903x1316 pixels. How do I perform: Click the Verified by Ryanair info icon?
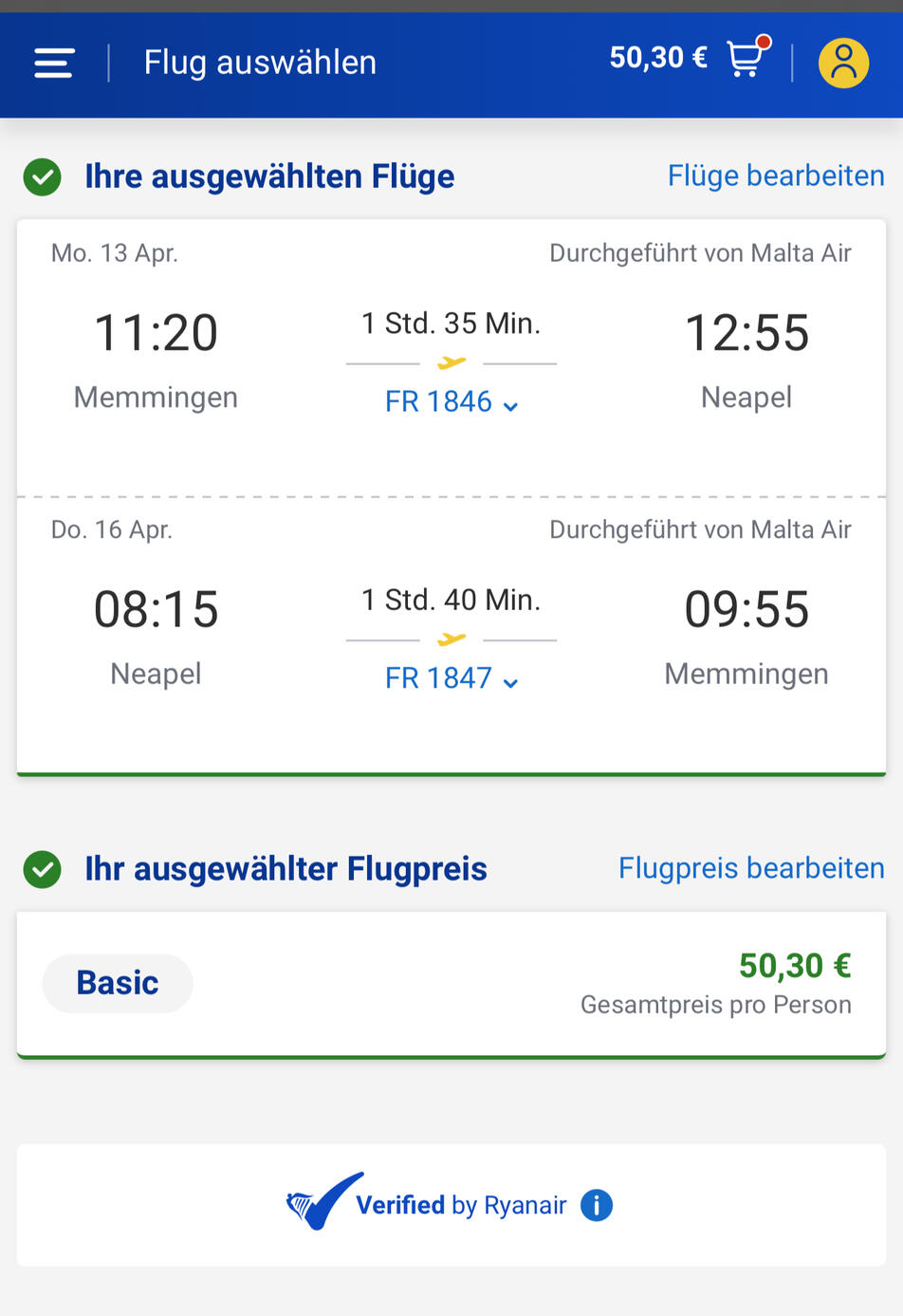point(597,1205)
